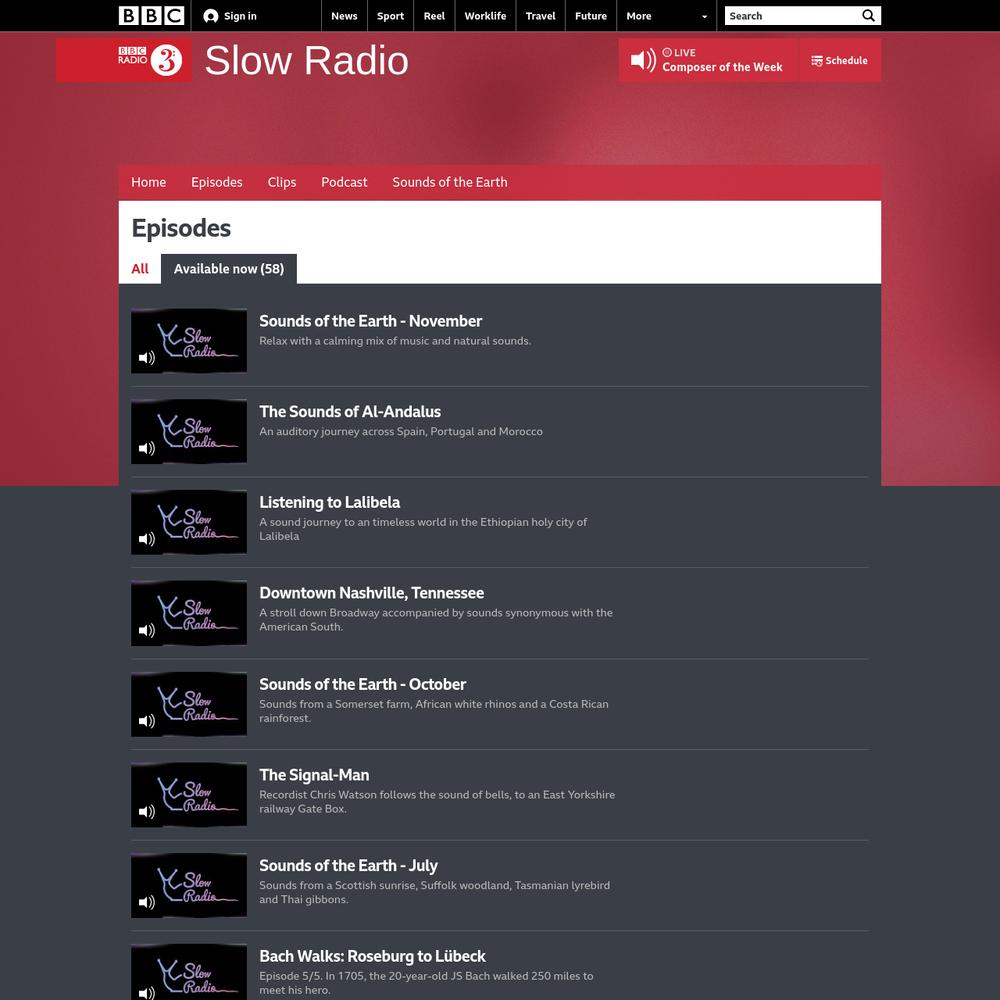Click the Composer of the Week live link
Image resolution: width=1000 pixels, height=1000 pixels.
pos(722,67)
